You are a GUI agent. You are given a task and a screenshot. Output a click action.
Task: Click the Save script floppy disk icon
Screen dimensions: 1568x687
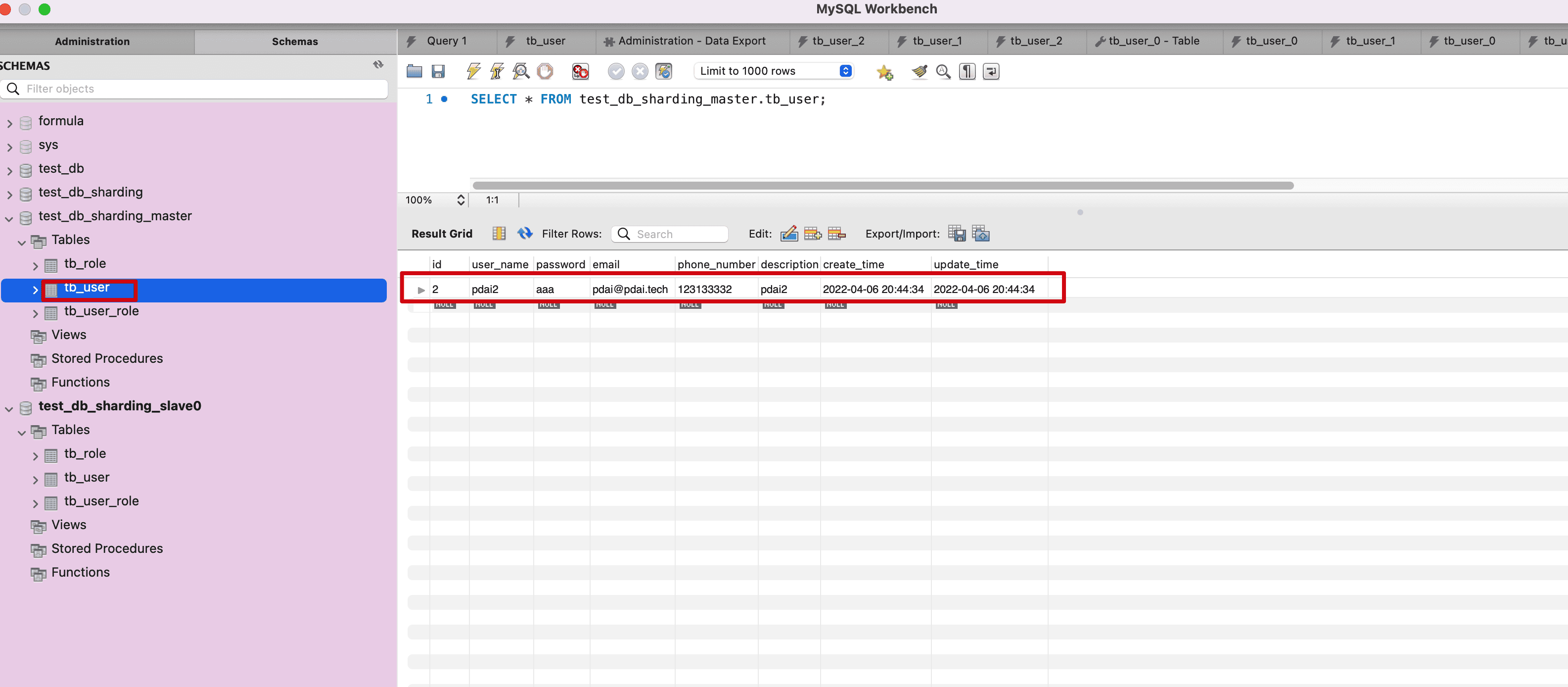click(438, 71)
